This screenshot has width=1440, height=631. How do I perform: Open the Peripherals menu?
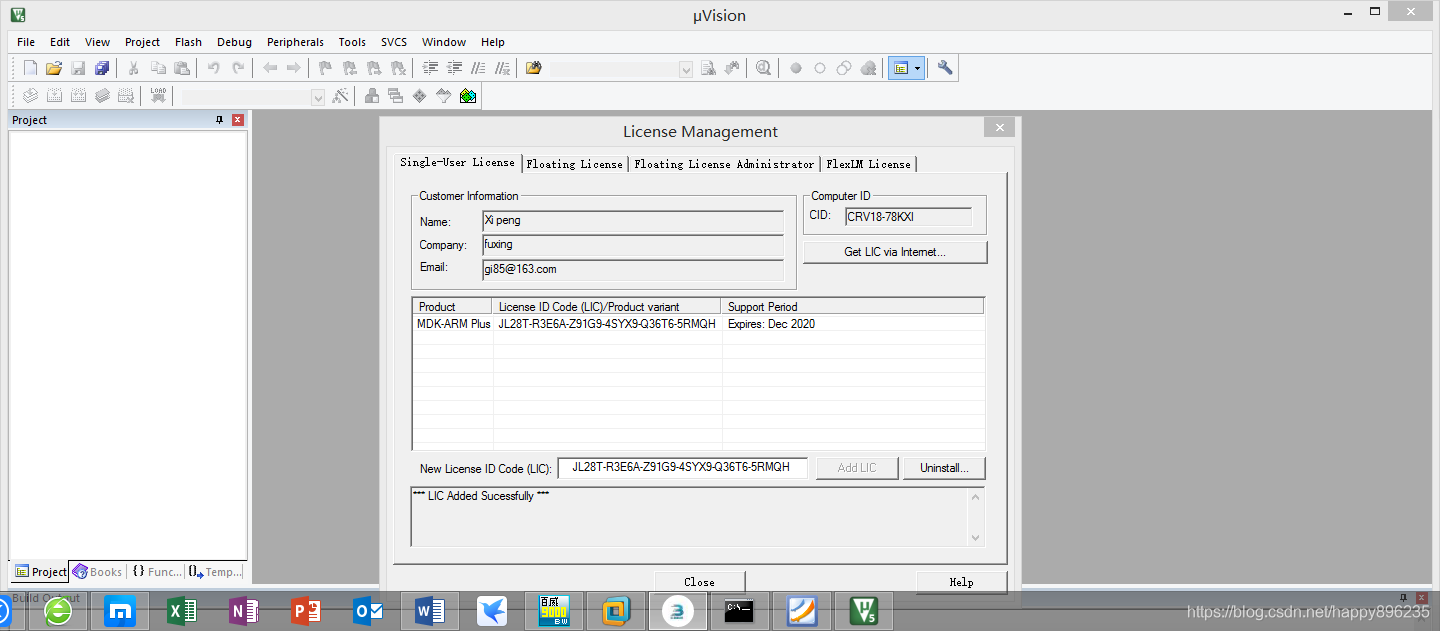(x=295, y=42)
